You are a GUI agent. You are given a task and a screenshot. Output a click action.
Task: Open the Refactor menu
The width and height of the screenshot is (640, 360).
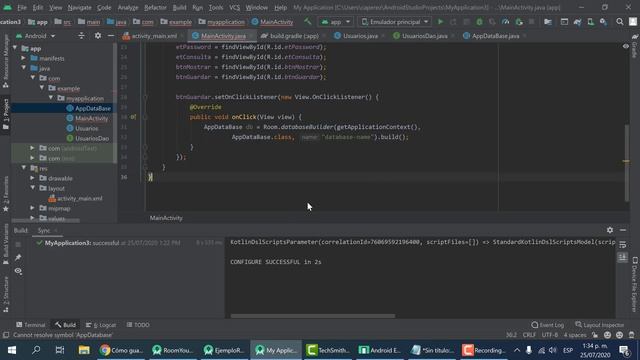(x=155, y=7)
